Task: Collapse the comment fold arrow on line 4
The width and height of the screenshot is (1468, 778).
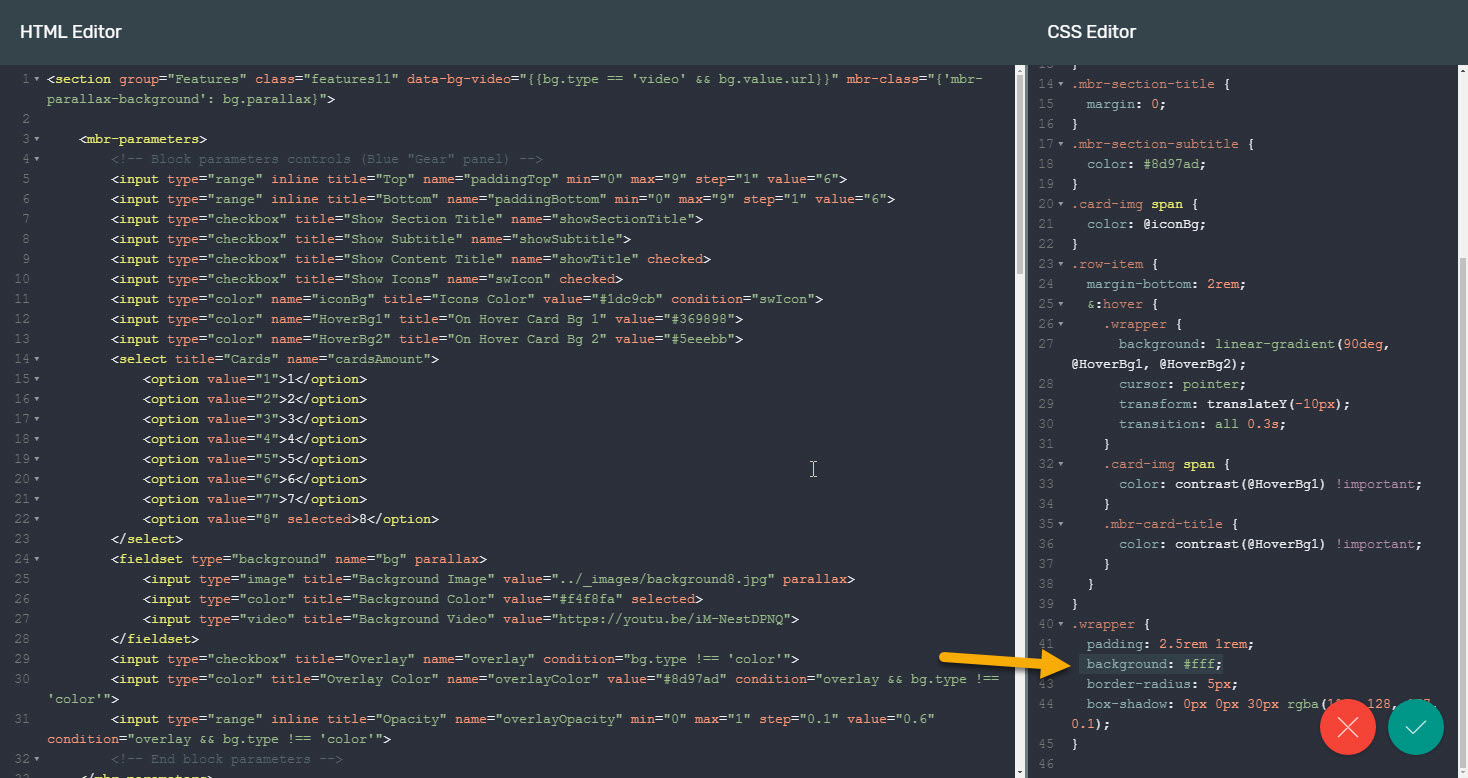Action: pyautogui.click(x=37, y=159)
